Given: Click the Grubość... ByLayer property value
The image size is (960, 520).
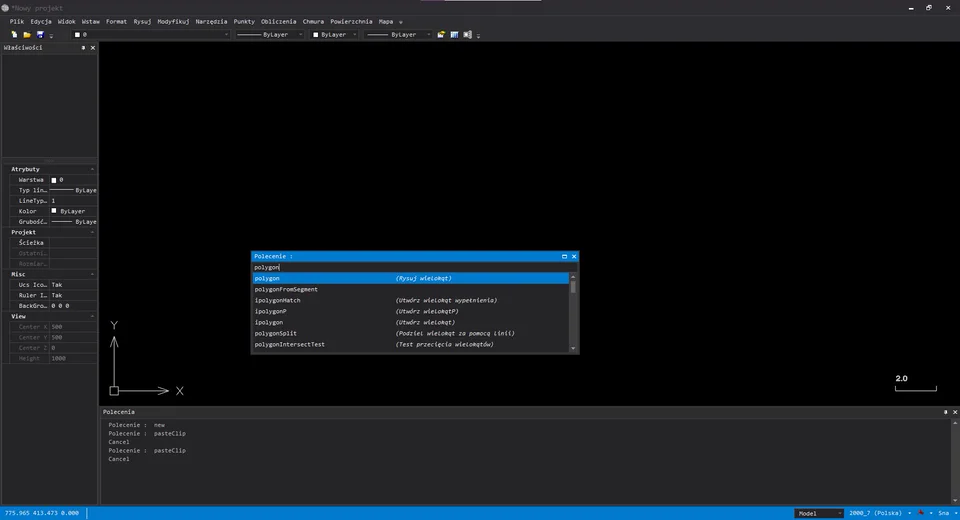Looking at the screenshot, I should coord(73,222).
